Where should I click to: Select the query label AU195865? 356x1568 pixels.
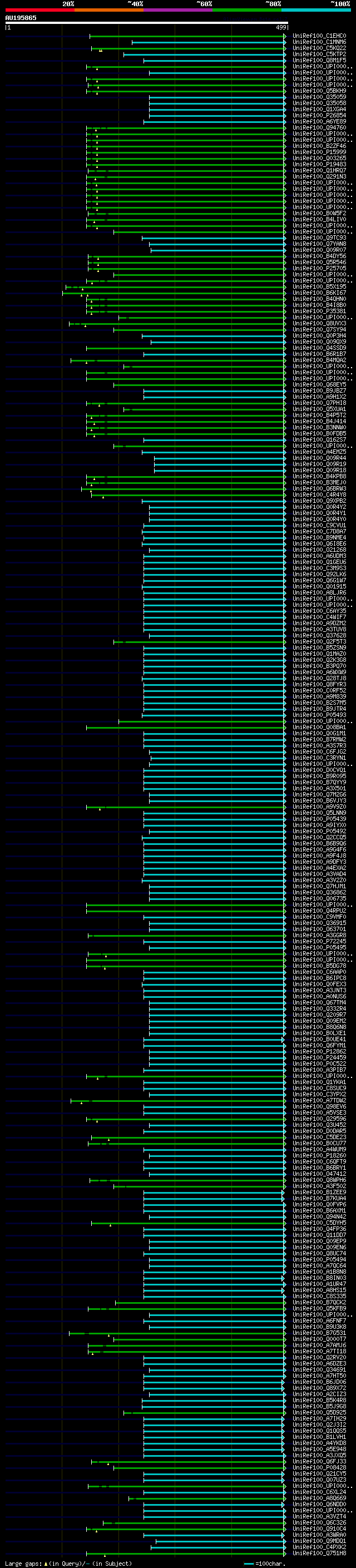[21, 18]
